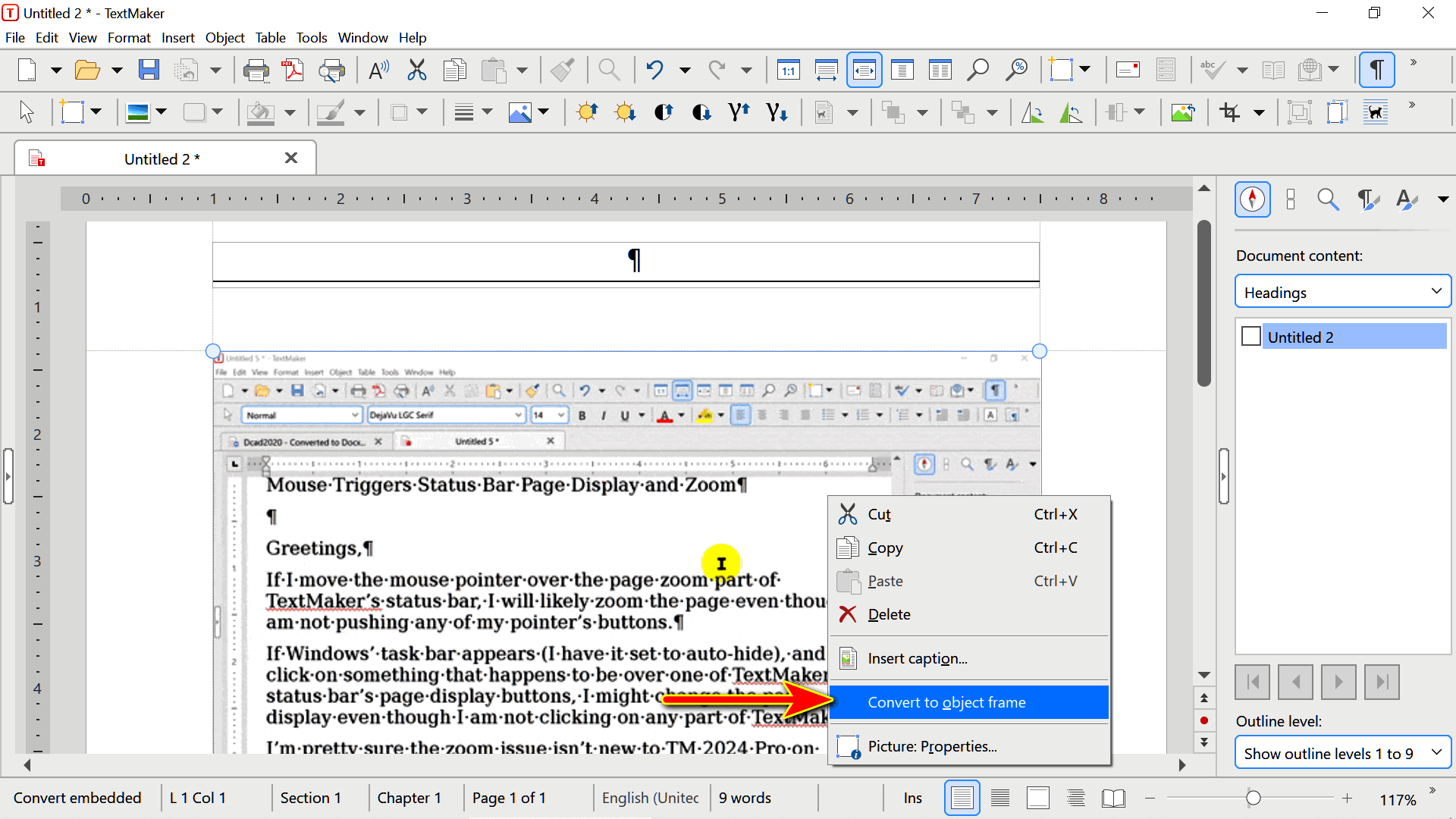This screenshot has height=819, width=1456.
Task: Click the Save floppy disk icon
Action: pos(149,71)
